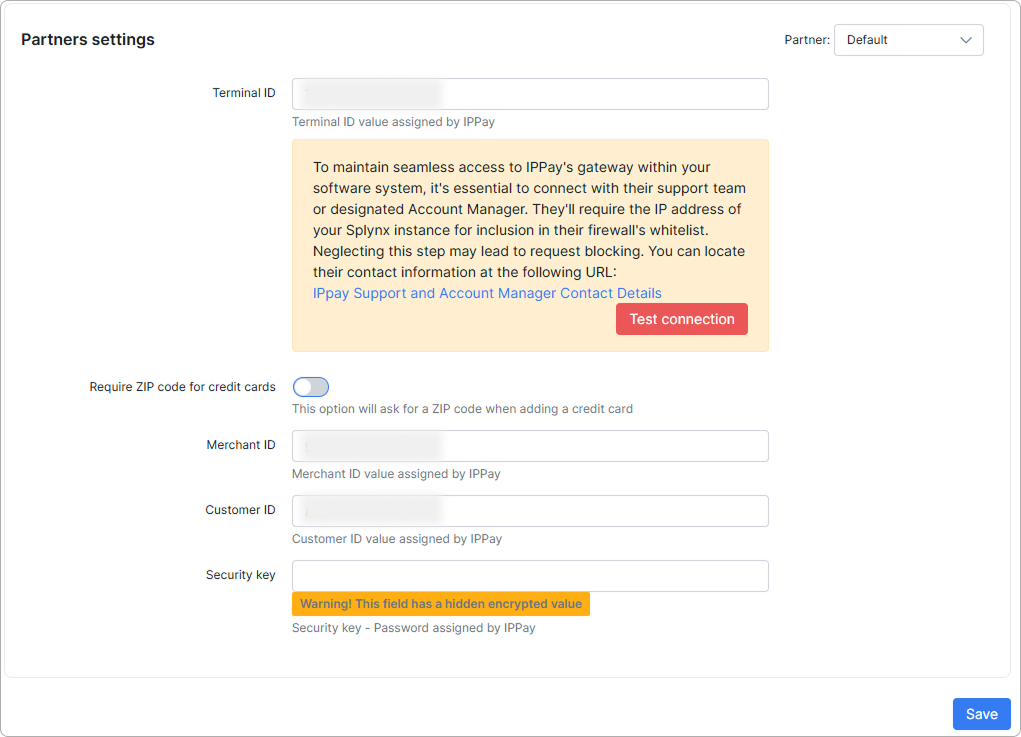The height and width of the screenshot is (737, 1021).
Task: Click the Terminal ID input field
Action: (x=530, y=94)
